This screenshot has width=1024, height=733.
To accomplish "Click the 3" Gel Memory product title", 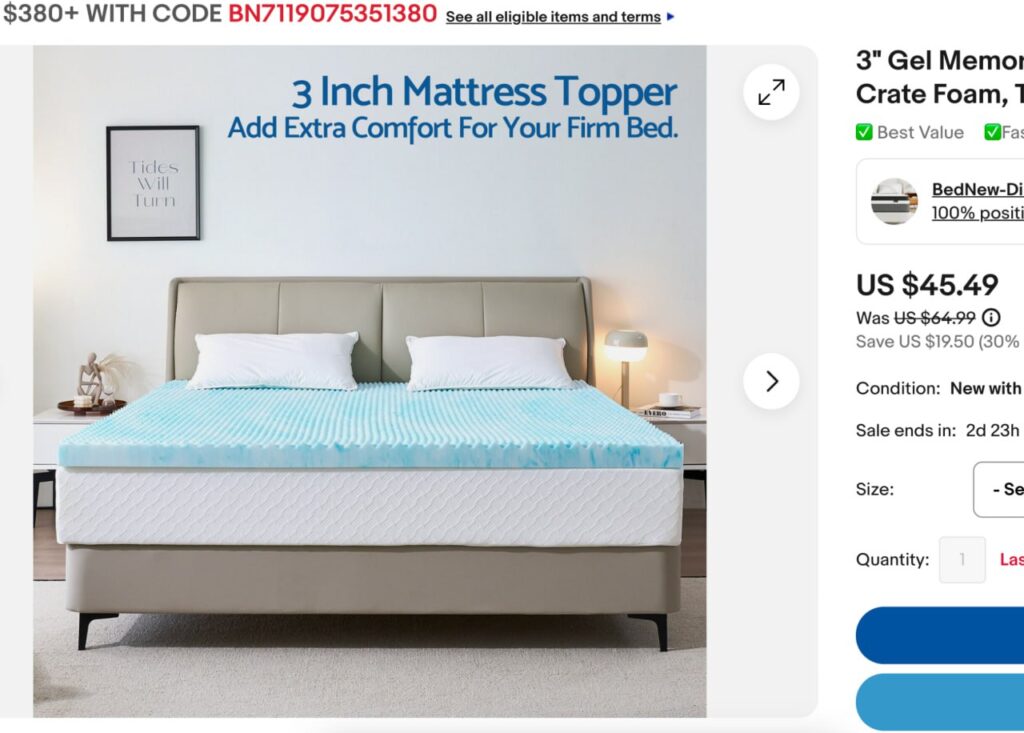I will point(940,77).
